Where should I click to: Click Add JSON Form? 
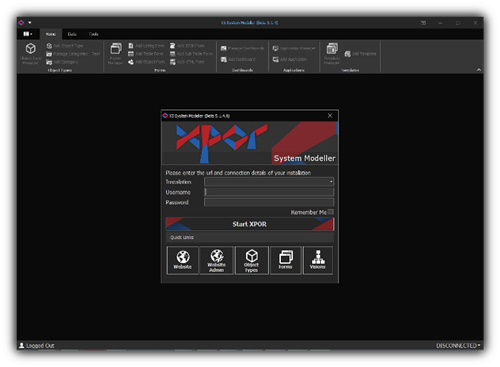click(x=187, y=46)
